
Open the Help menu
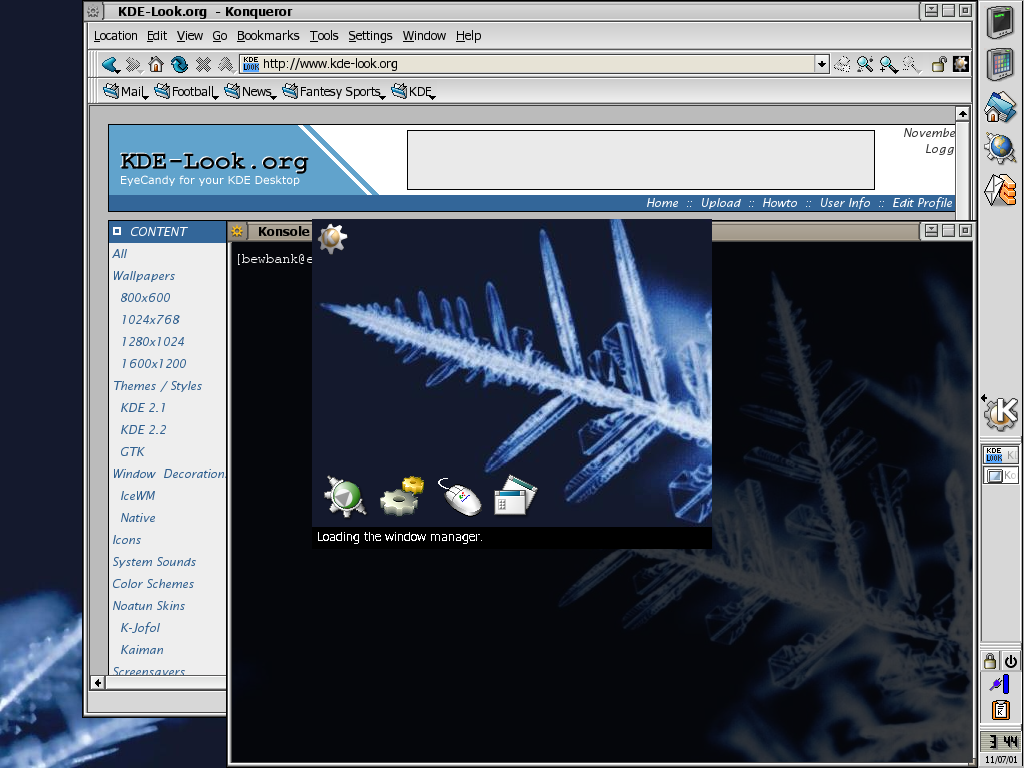(x=468, y=36)
